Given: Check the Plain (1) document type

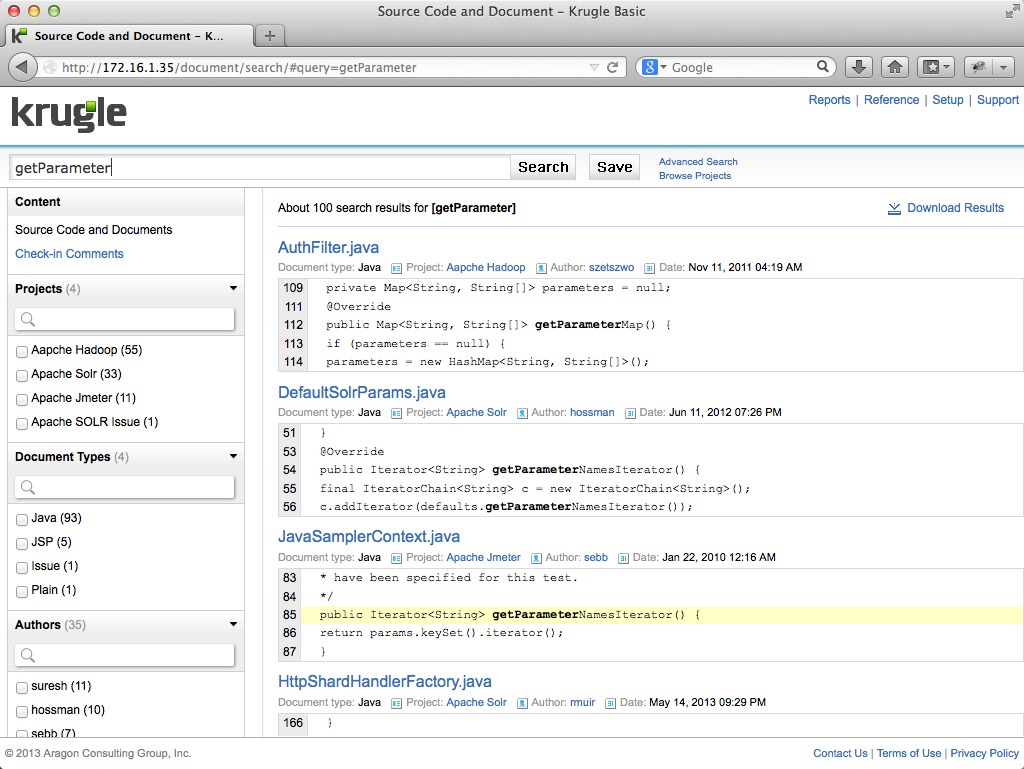Looking at the screenshot, I should pos(22,591).
